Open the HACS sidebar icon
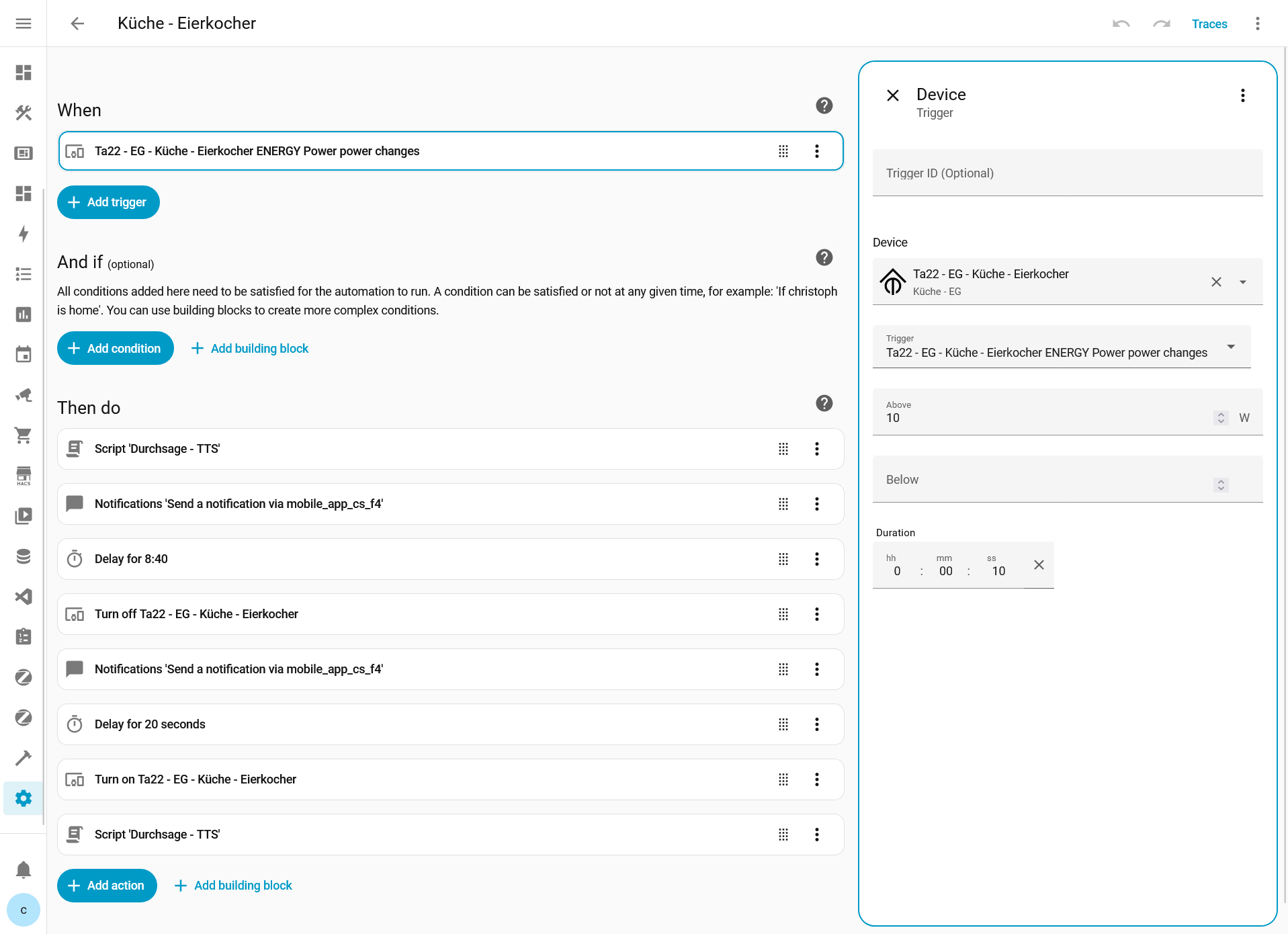The image size is (1288, 934). [24, 476]
